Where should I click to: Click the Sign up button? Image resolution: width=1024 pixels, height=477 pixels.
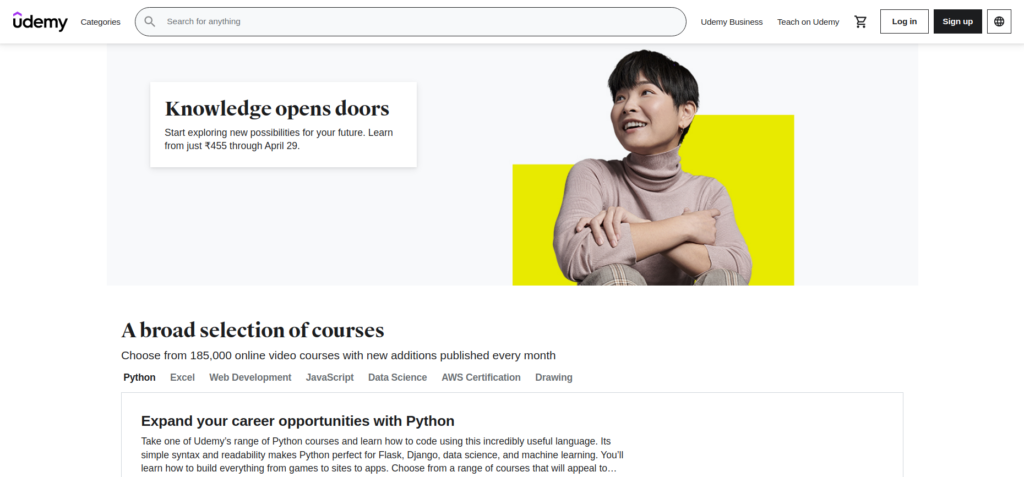[957, 22]
